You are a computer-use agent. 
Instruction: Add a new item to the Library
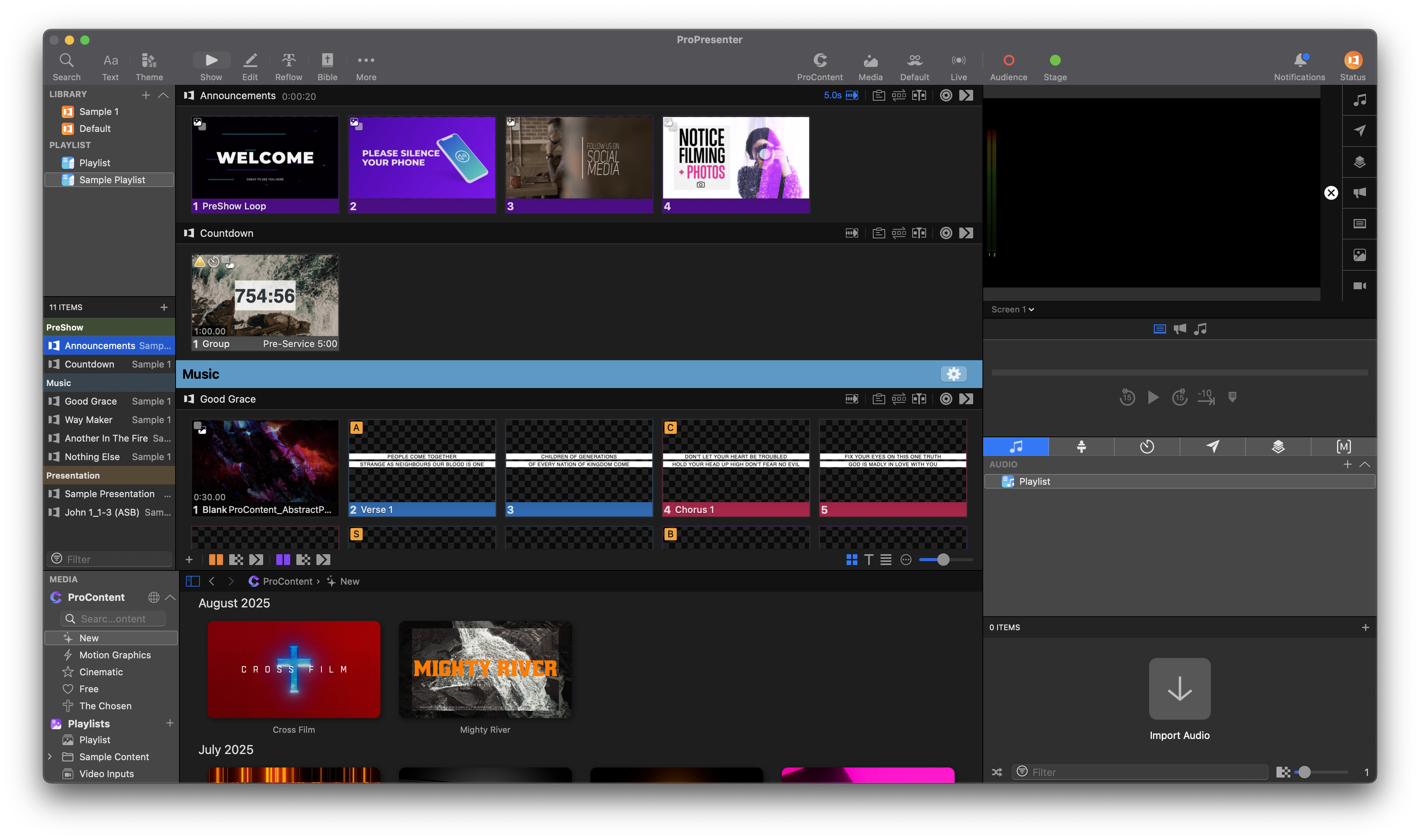pyautogui.click(x=145, y=95)
